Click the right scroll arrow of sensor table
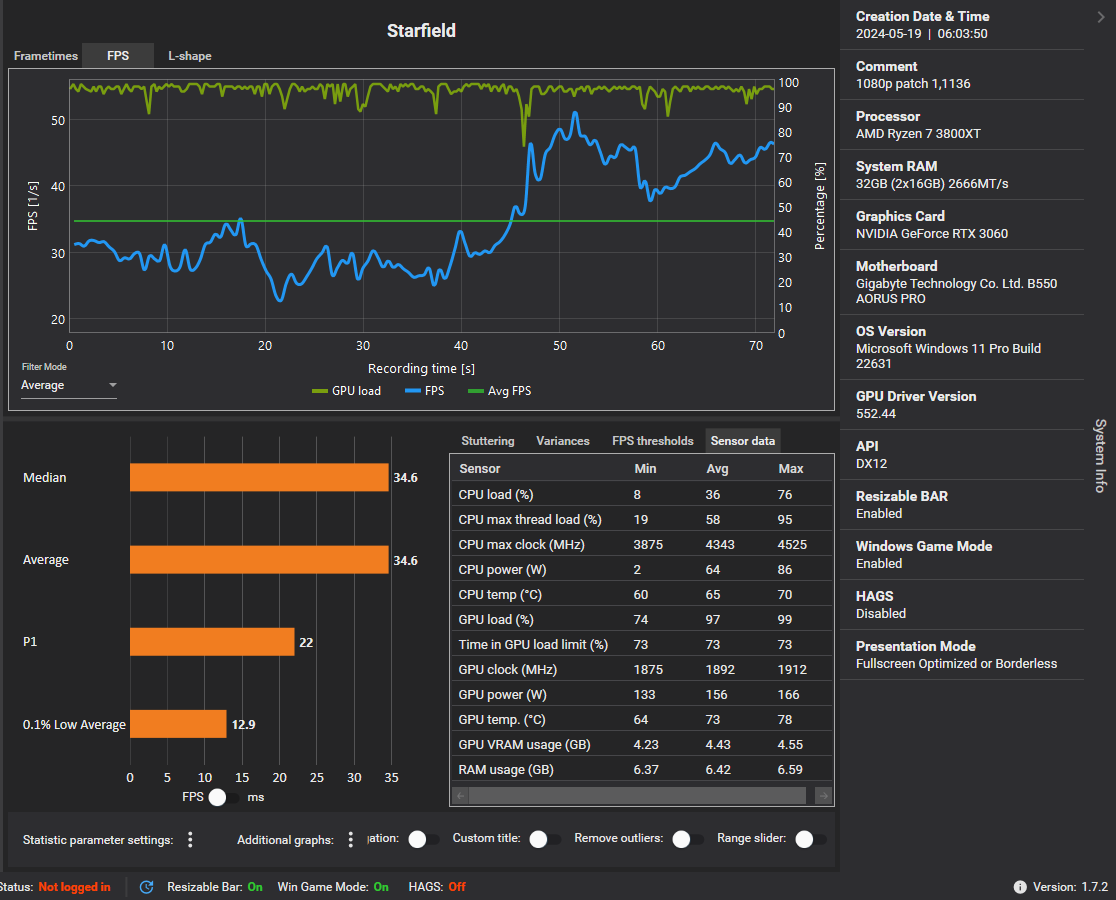 823,795
